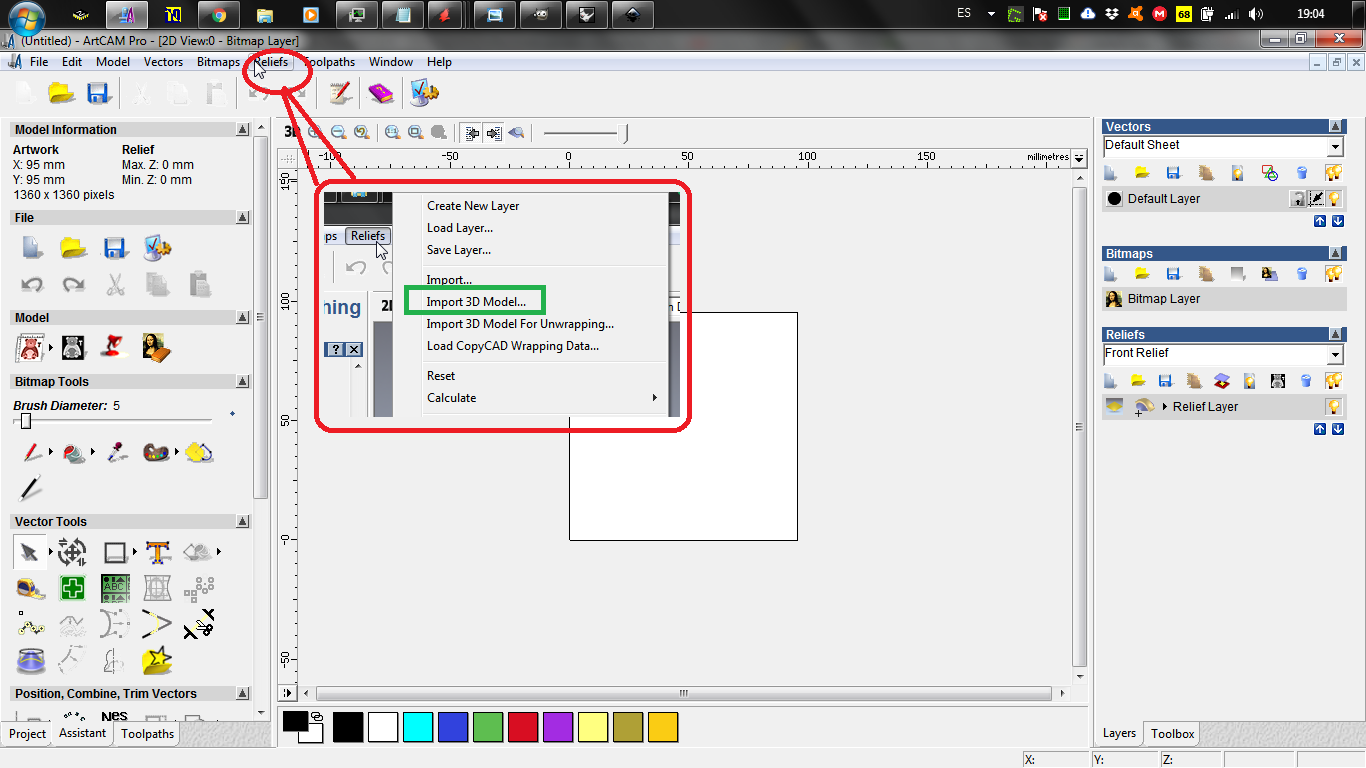Switch to the Project tab
Viewport: 1366px width, 768px height.
[27, 734]
